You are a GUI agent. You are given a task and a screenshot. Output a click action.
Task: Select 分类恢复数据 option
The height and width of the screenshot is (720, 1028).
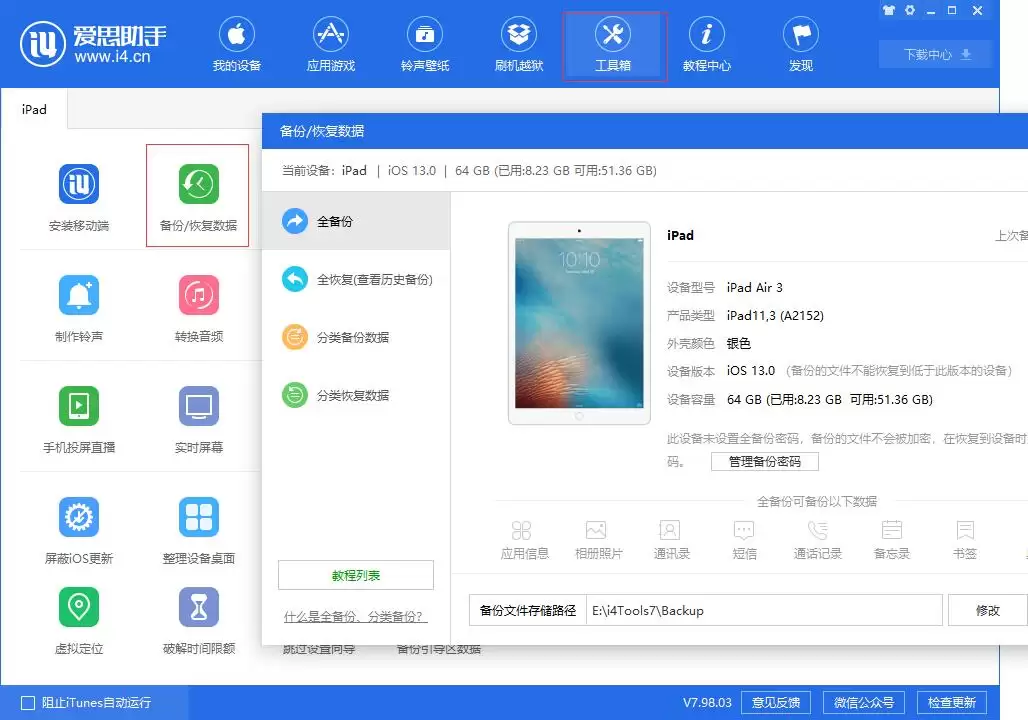tap(356, 395)
